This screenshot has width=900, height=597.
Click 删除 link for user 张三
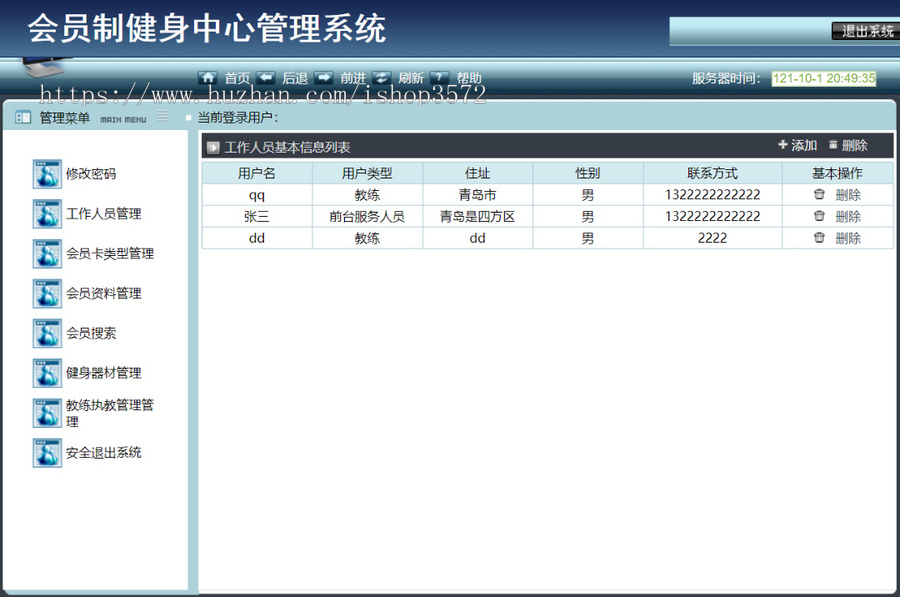pyautogui.click(x=848, y=216)
